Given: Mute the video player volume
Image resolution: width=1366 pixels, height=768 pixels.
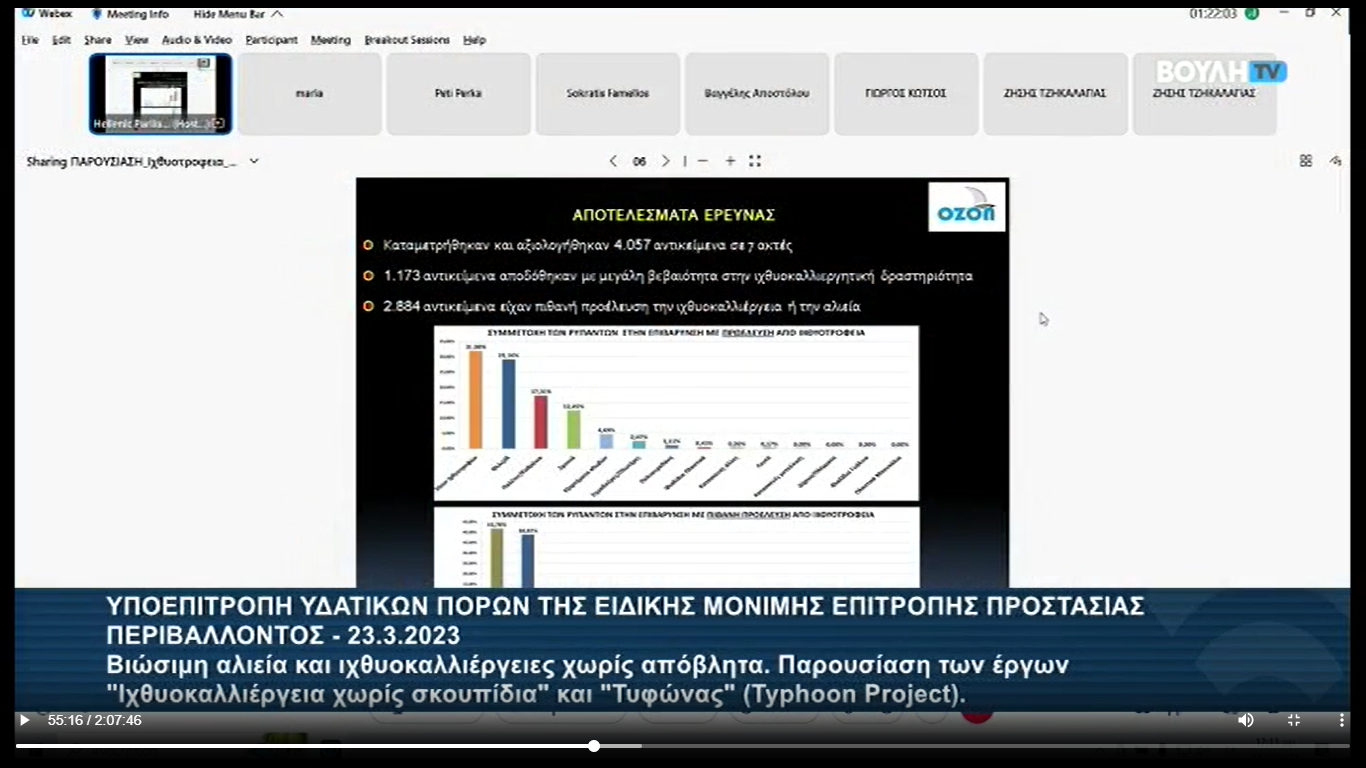Looking at the screenshot, I should 1245,720.
